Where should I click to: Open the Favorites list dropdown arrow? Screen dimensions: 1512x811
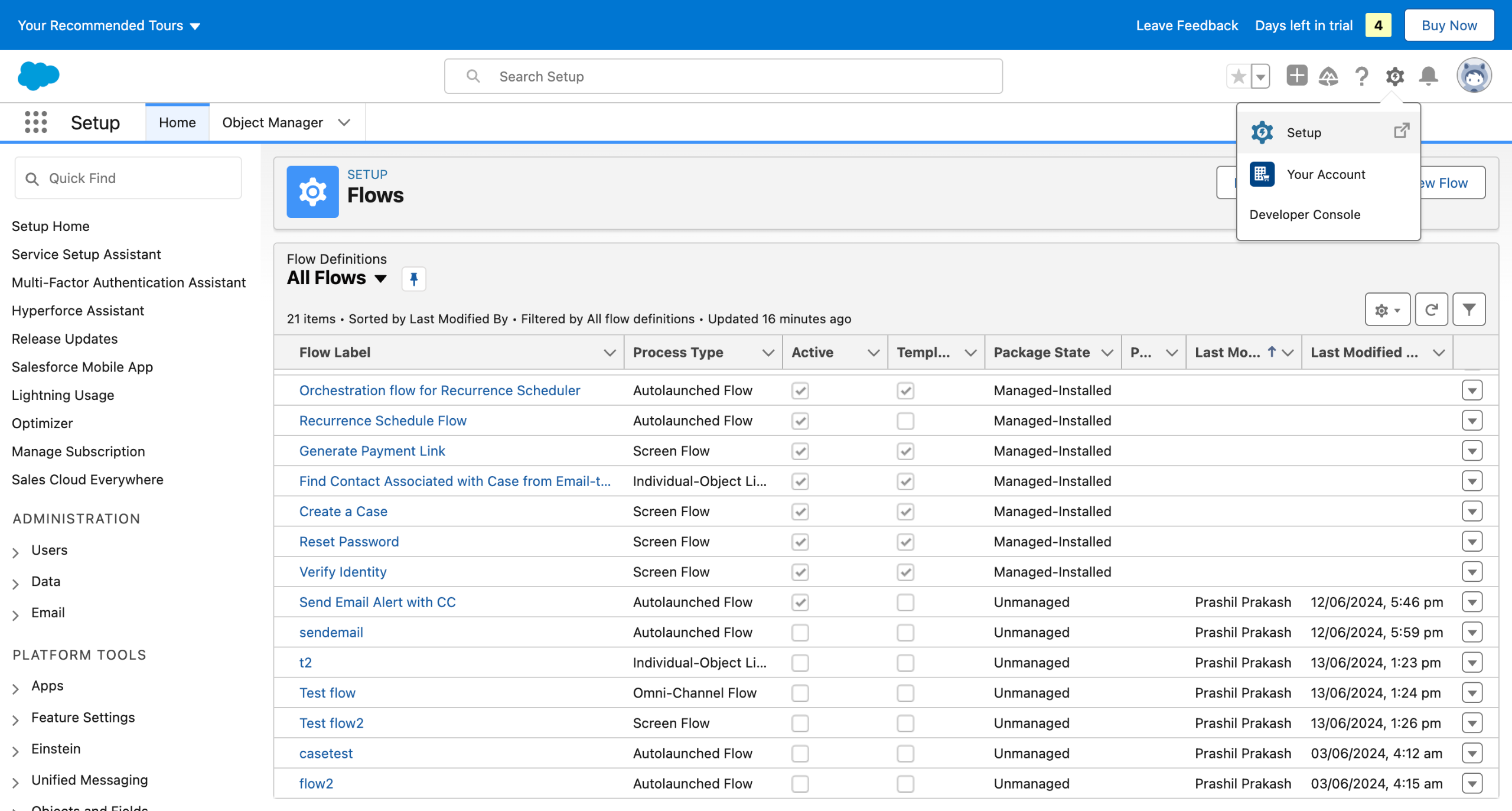click(x=1260, y=76)
